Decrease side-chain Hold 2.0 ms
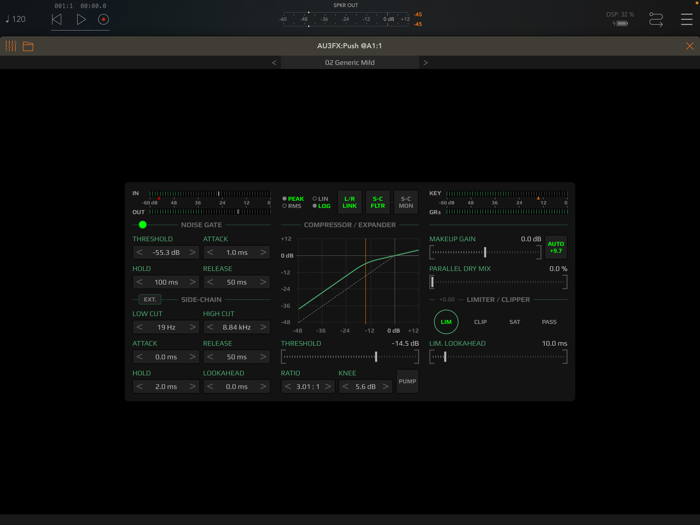 tap(140, 387)
